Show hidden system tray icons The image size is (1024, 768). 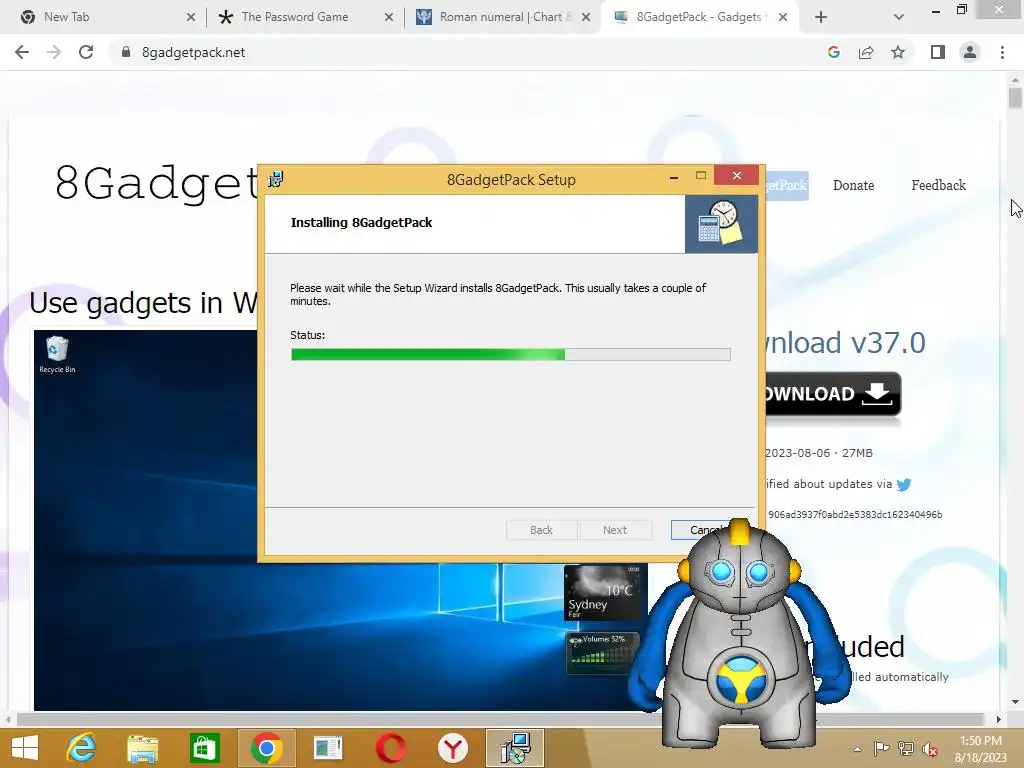pos(857,750)
